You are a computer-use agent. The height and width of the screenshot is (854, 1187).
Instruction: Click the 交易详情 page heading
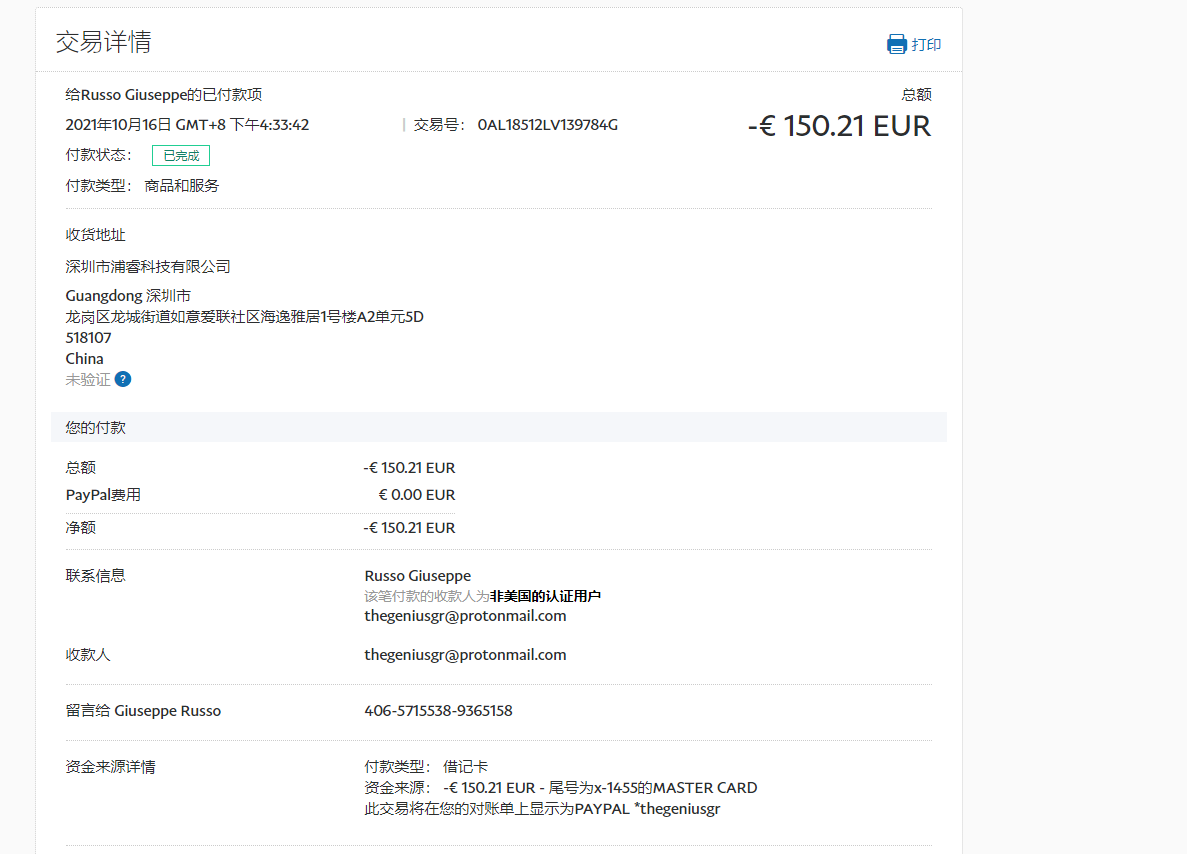pyautogui.click(x=104, y=42)
